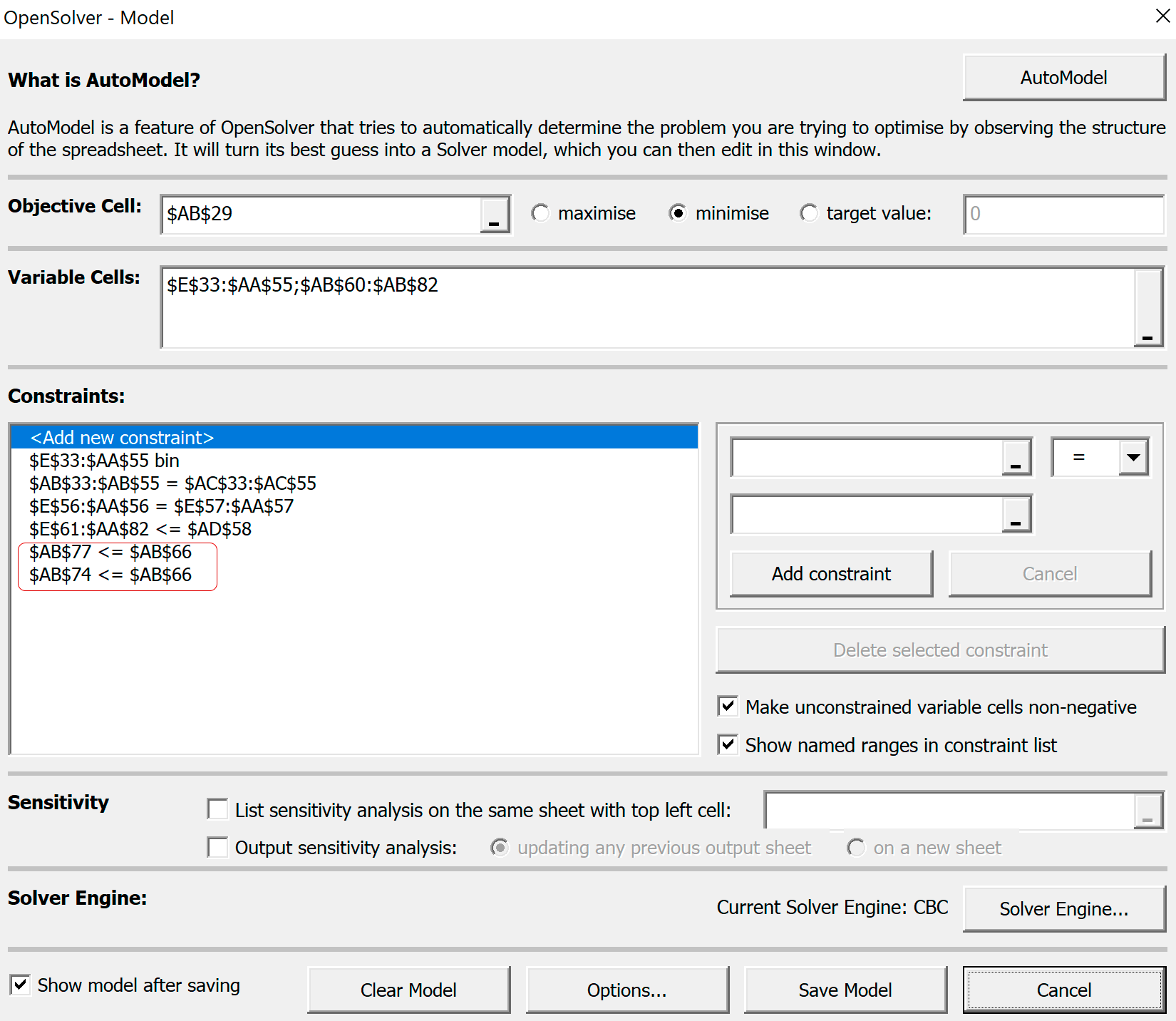Select the target value radio option
Viewport: 1176px width, 1021px height.
point(809,213)
